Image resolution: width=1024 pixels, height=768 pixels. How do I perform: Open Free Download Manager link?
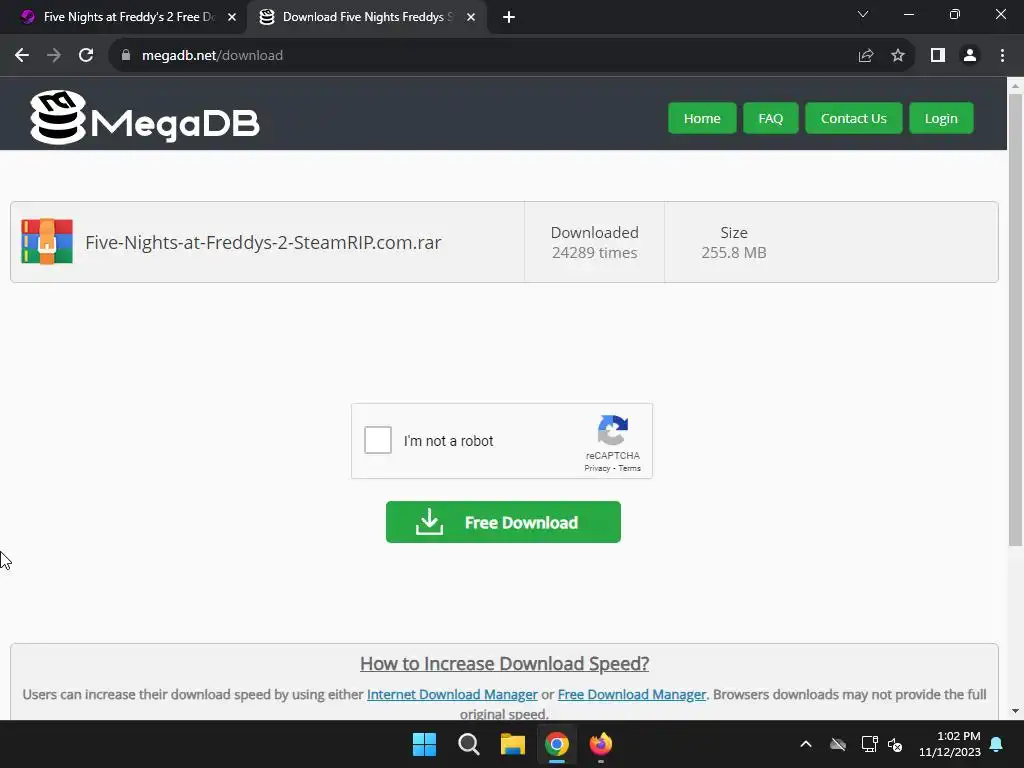click(632, 694)
